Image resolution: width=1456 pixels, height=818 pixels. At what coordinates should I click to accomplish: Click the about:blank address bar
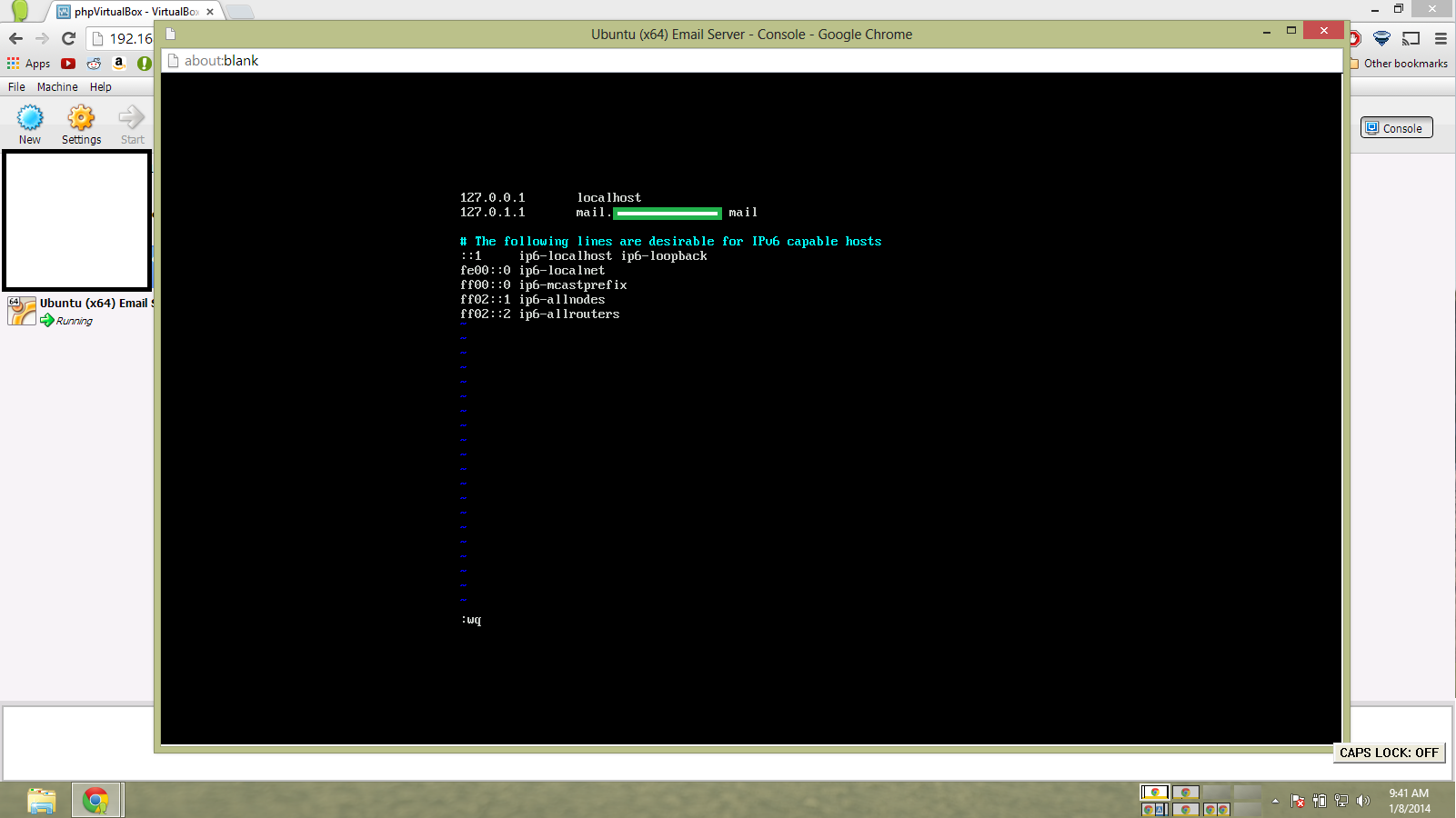pyautogui.click(x=751, y=61)
